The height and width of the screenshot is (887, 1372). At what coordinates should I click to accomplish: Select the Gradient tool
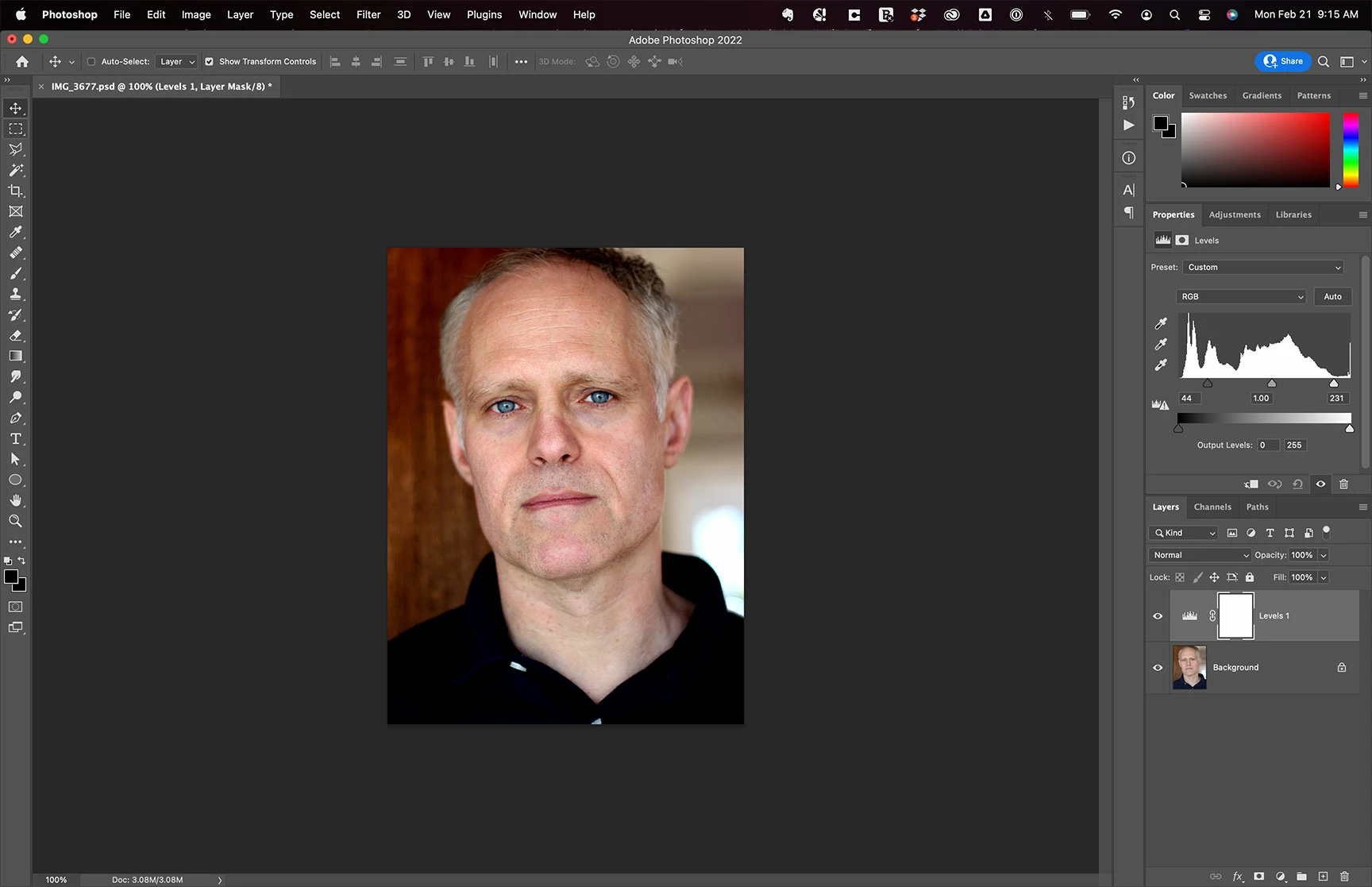[16, 356]
